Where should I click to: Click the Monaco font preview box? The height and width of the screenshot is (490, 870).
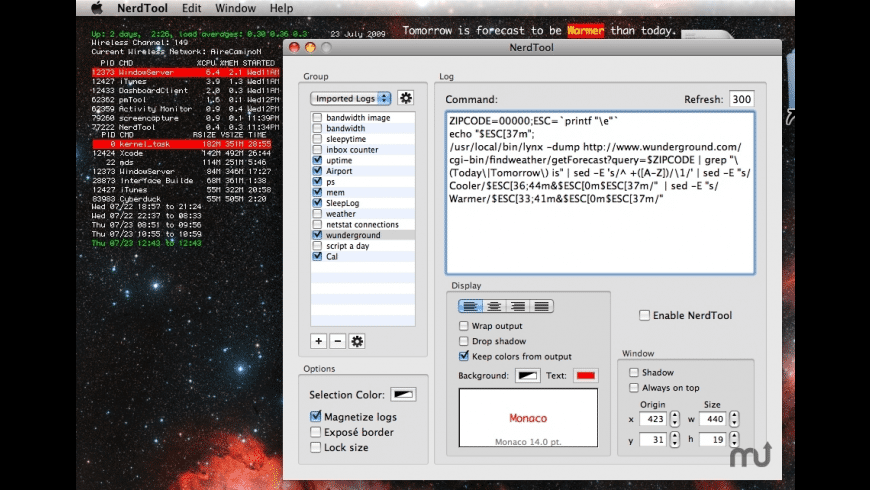coord(528,418)
